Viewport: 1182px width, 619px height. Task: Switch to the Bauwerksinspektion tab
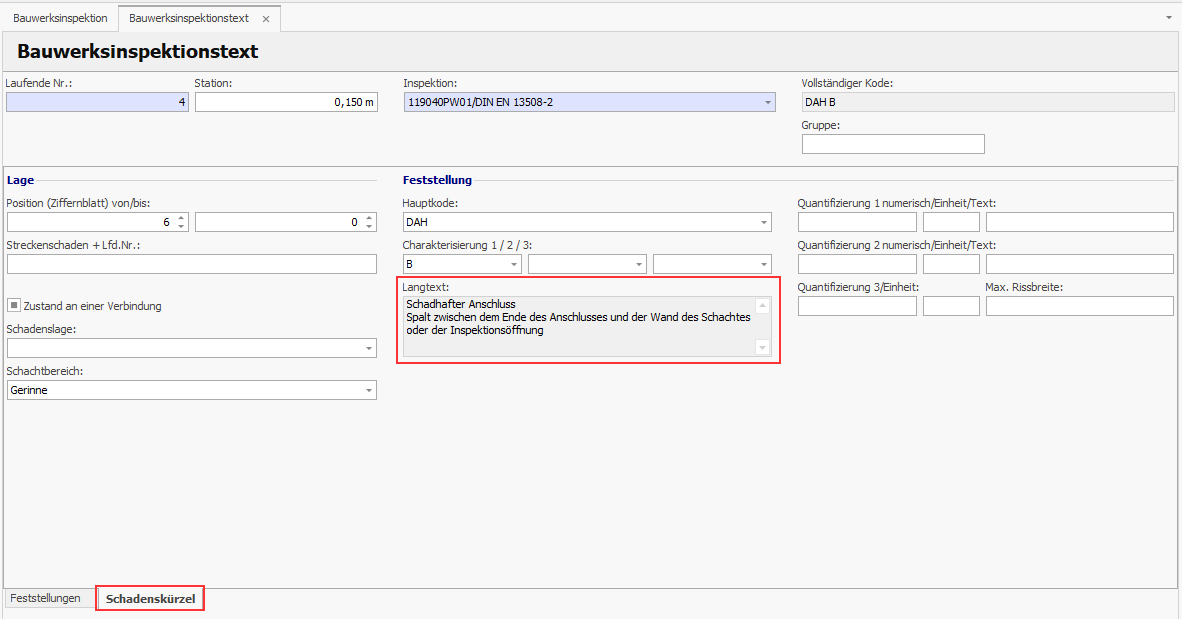pyautogui.click(x=60, y=19)
